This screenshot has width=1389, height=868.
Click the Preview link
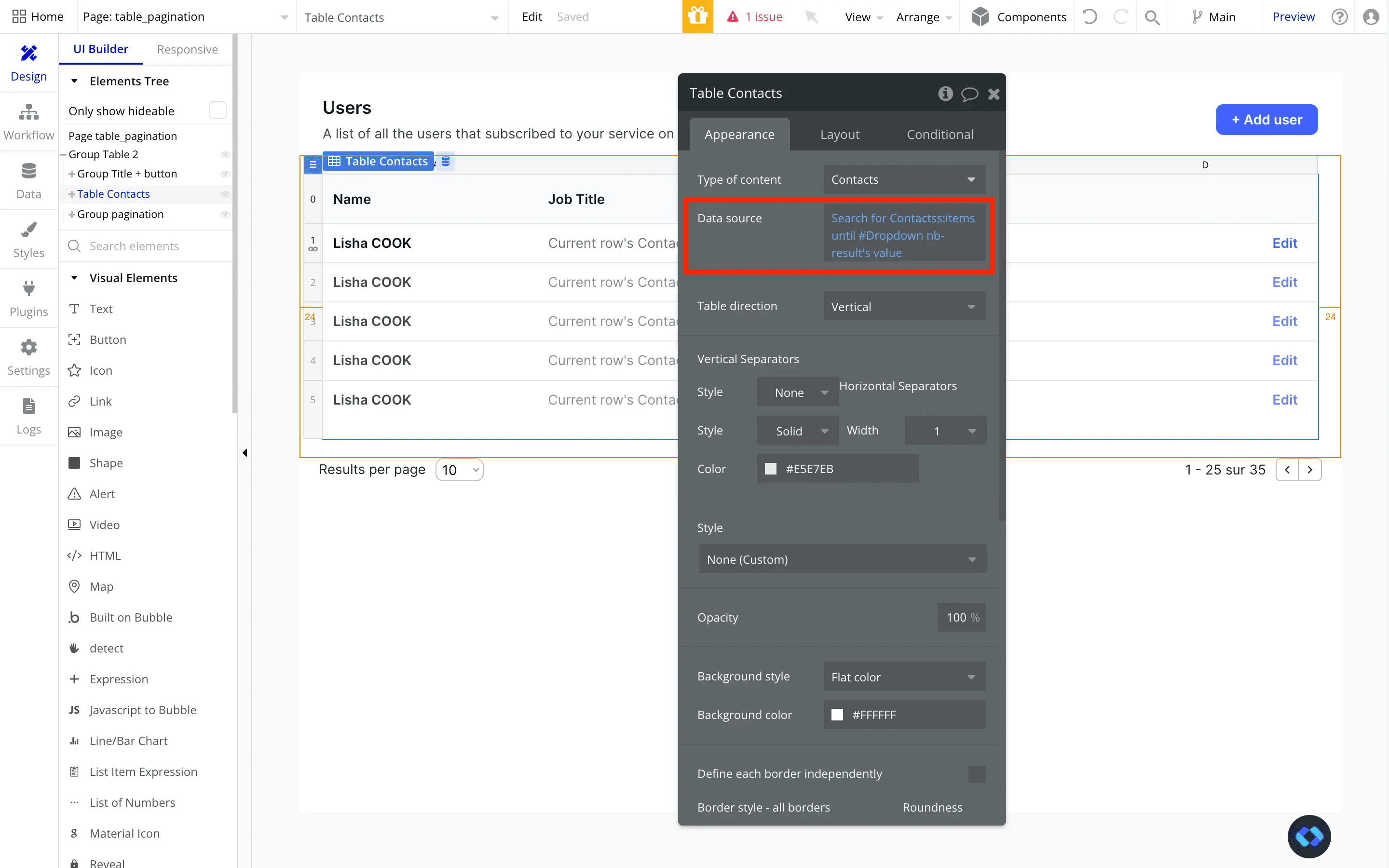tap(1293, 17)
